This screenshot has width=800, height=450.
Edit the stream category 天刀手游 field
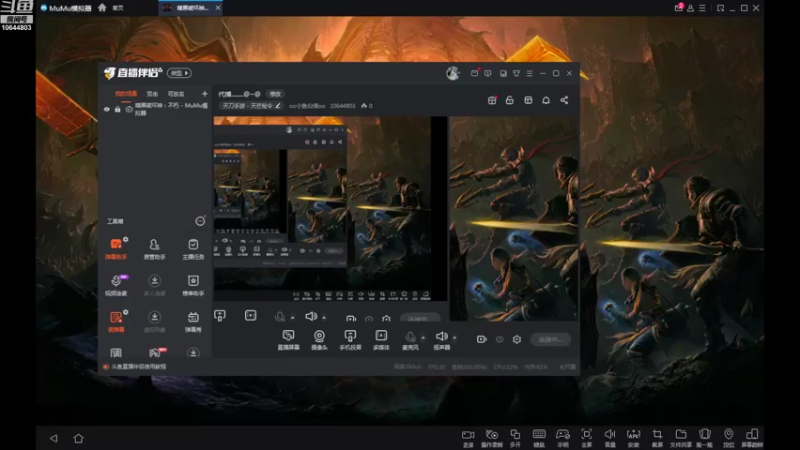coord(251,106)
